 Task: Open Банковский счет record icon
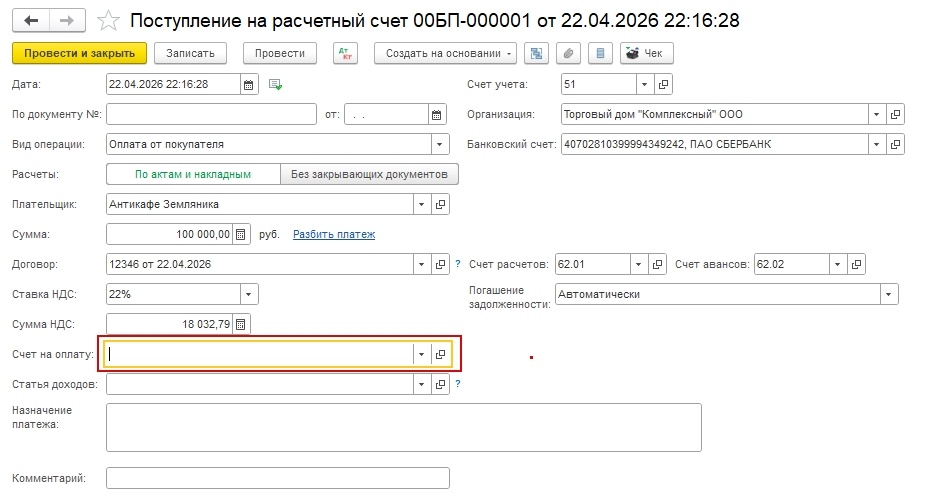[895, 144]
